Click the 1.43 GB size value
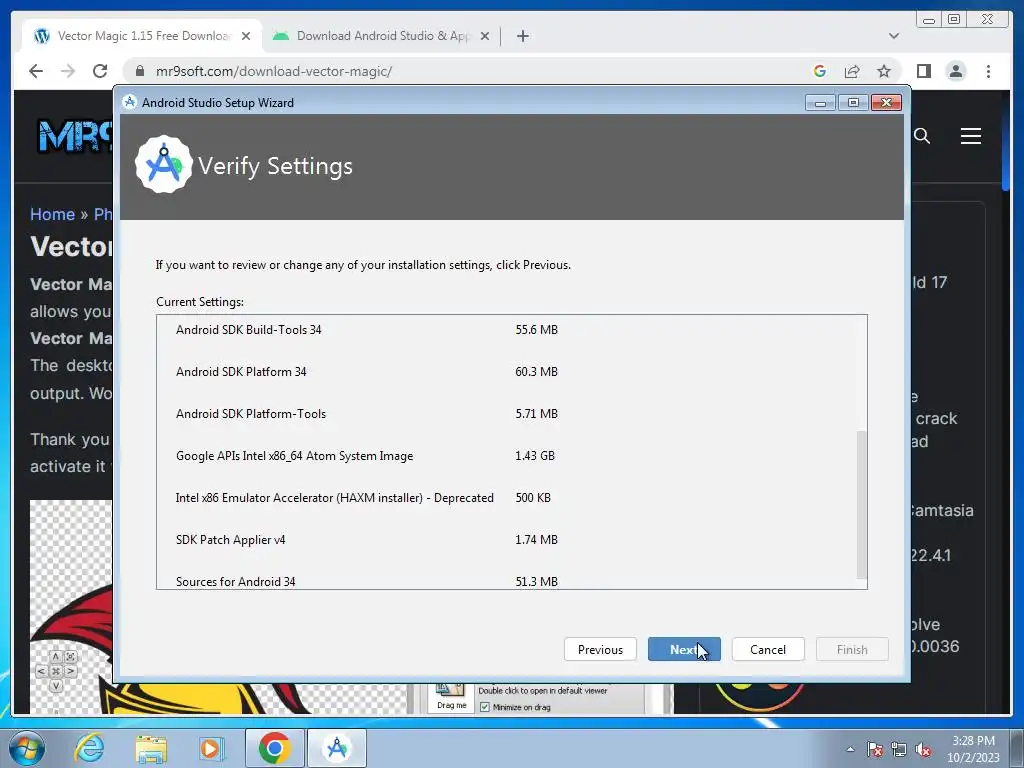Screen dimensions: 1024x768 [535, 456]
